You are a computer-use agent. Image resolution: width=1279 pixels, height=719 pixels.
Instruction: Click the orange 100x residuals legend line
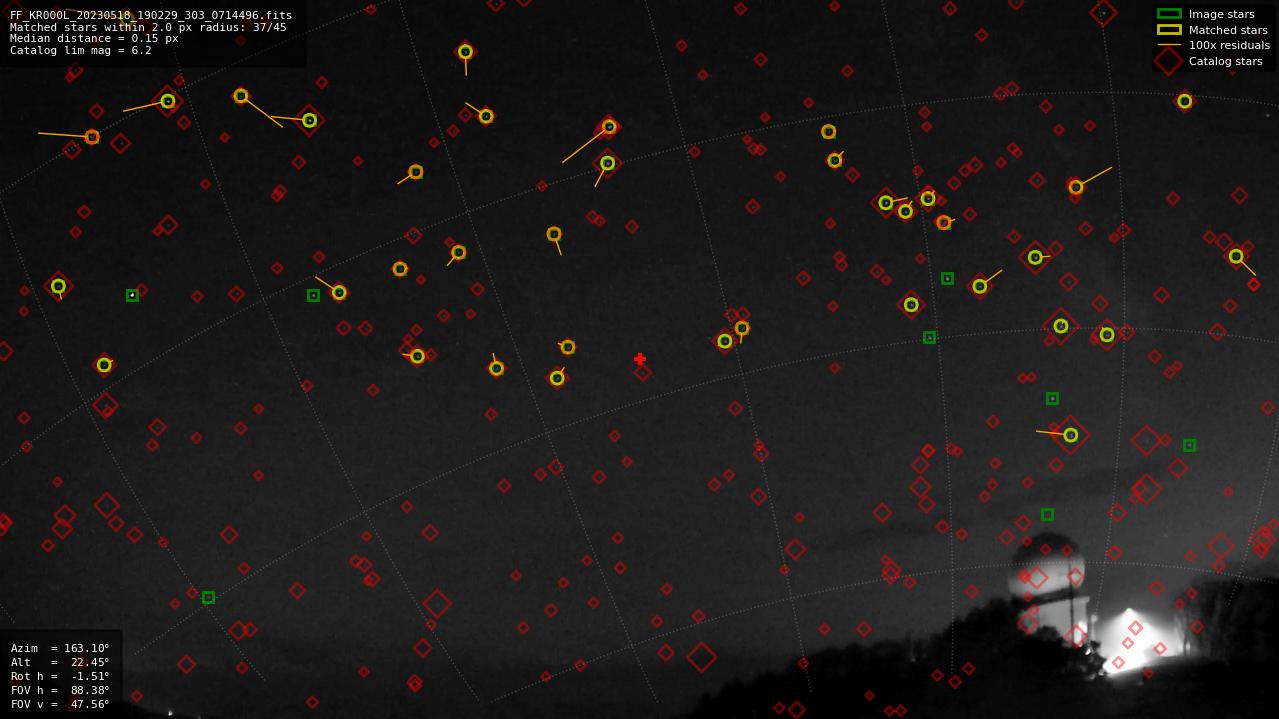click(x=1169, y=45)
